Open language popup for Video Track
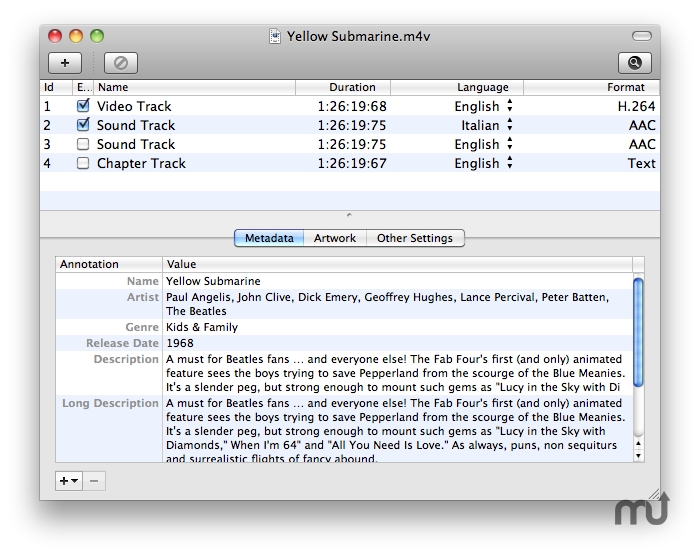This screenshot has width=700, height=555. [x=510, y=106]
